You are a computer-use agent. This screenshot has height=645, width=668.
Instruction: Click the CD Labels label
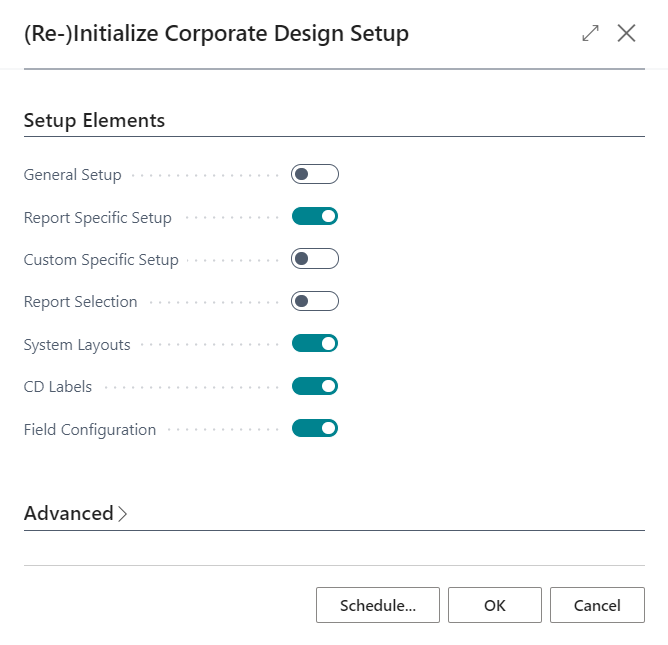coord(58,386)
